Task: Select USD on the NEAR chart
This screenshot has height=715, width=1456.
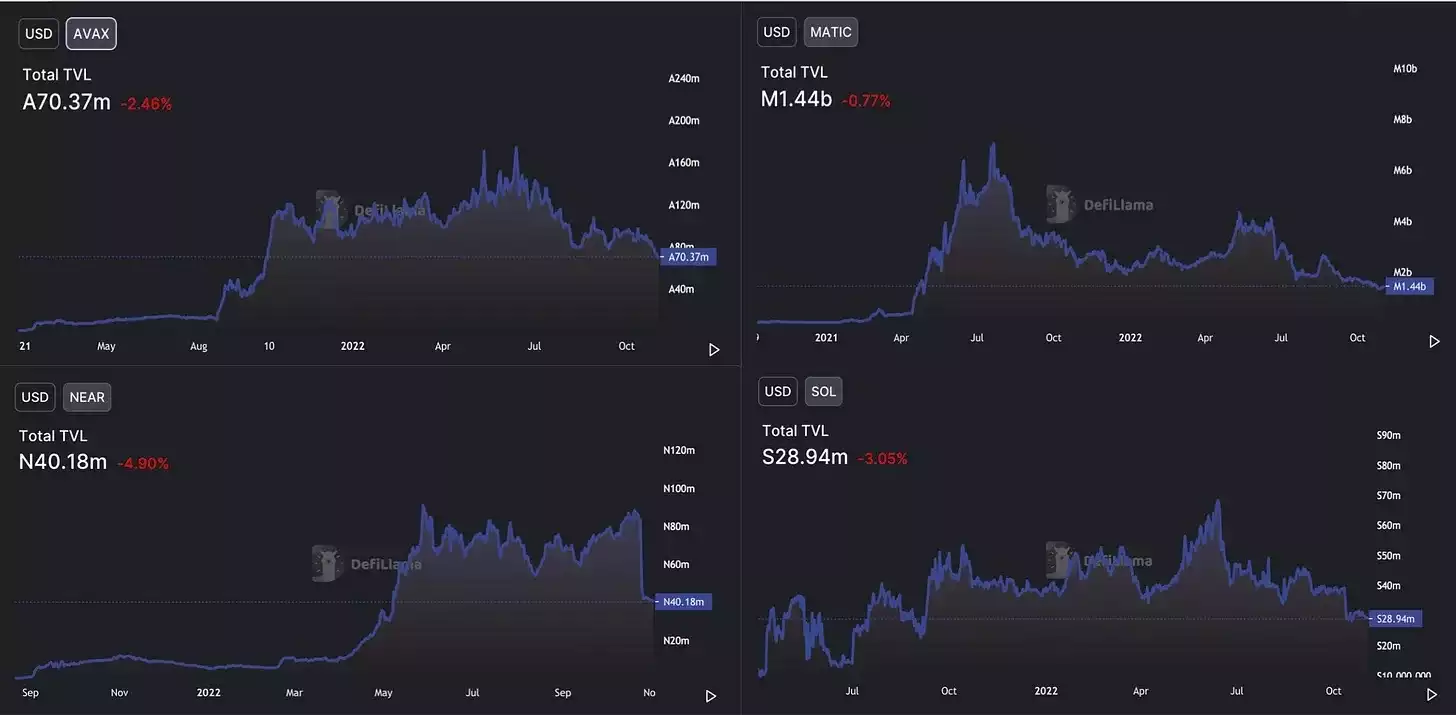Action: 35,397
